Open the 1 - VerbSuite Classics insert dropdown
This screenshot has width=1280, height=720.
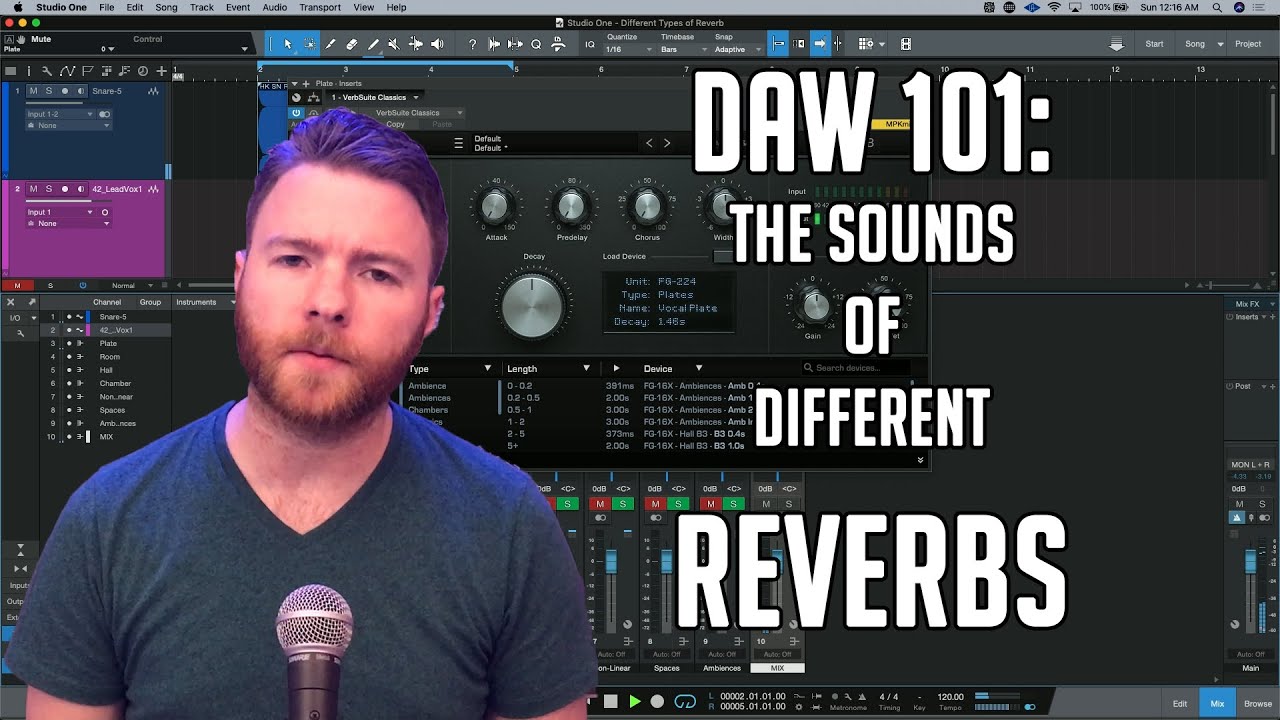point(373,97)
